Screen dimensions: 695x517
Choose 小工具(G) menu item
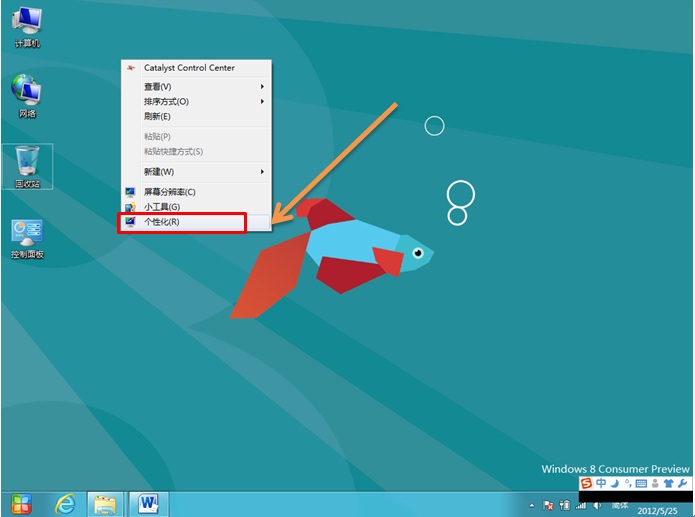196,207
